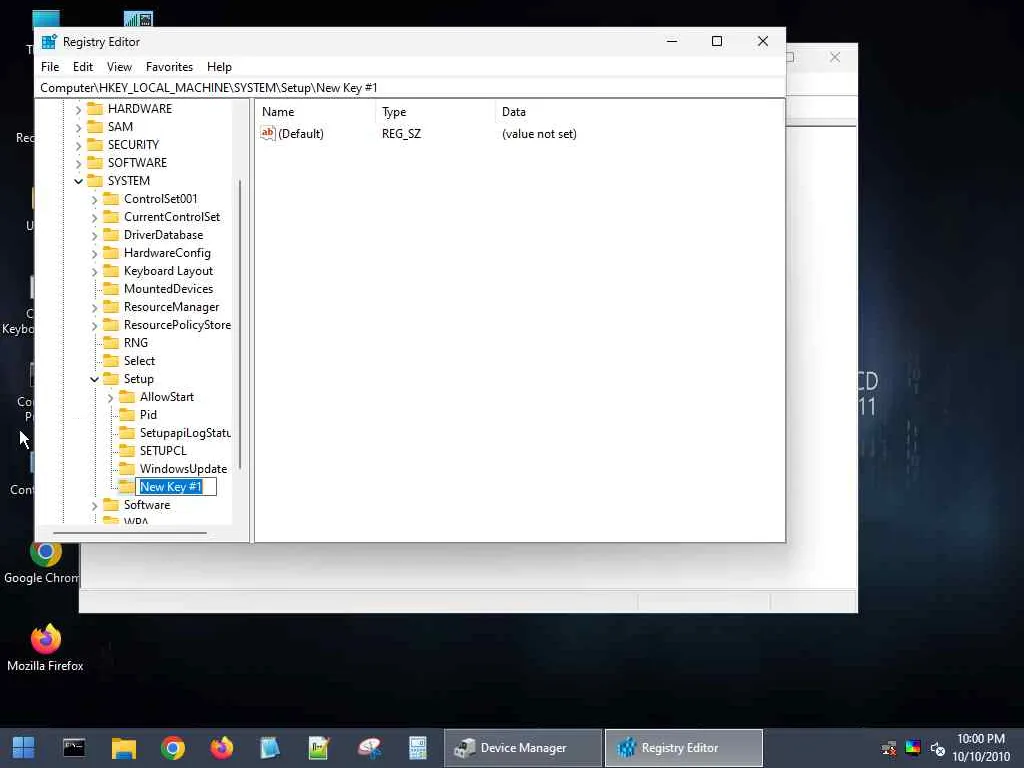Expand the SAM key
Image resolution: width=1024 pixels, height=768 pixels.
click(x=78, y=127)
